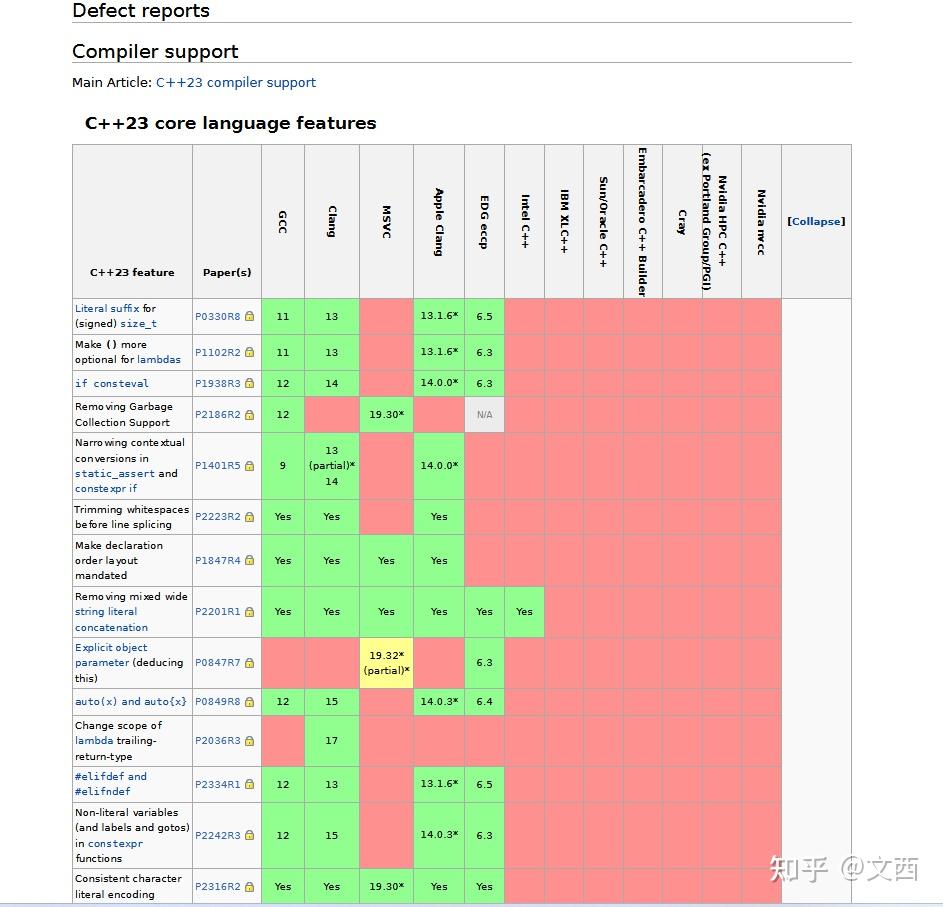Follow the size_t link in the feature column
The height and width of the screenshot is (907, 943).
coord(137,323)
